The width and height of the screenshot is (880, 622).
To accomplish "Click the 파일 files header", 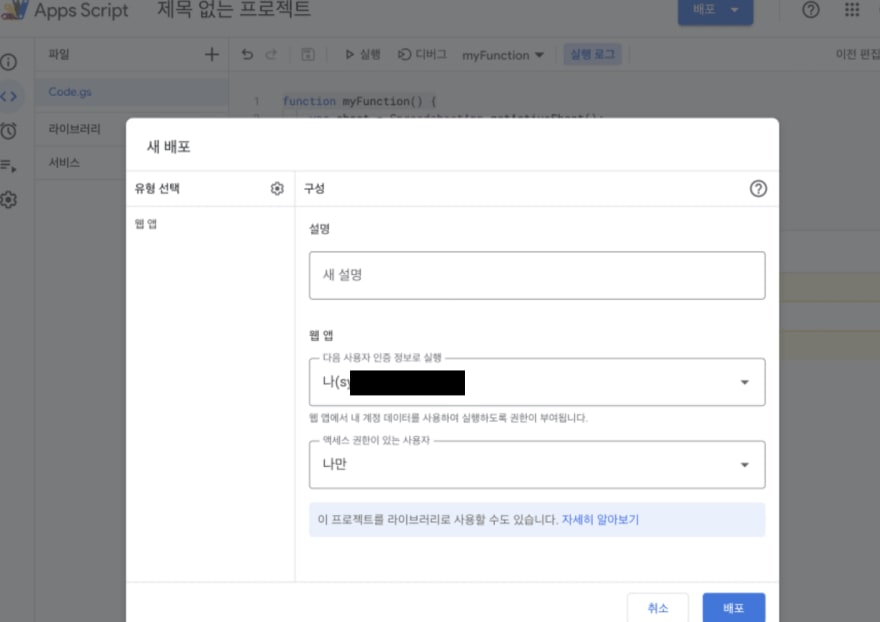I will pyautogui.click(x=59, y=54).
